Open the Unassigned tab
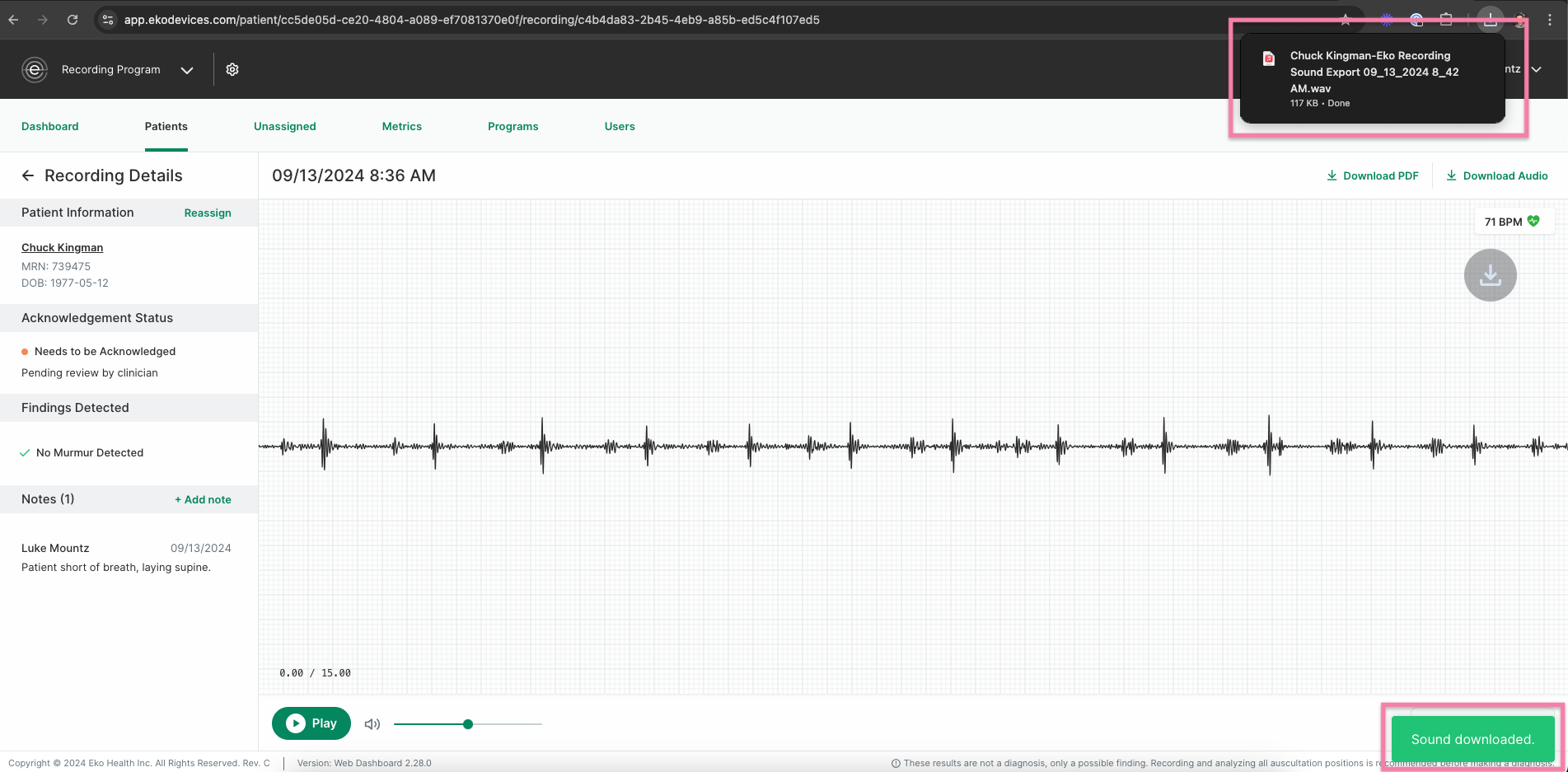 tap(285, 126)
